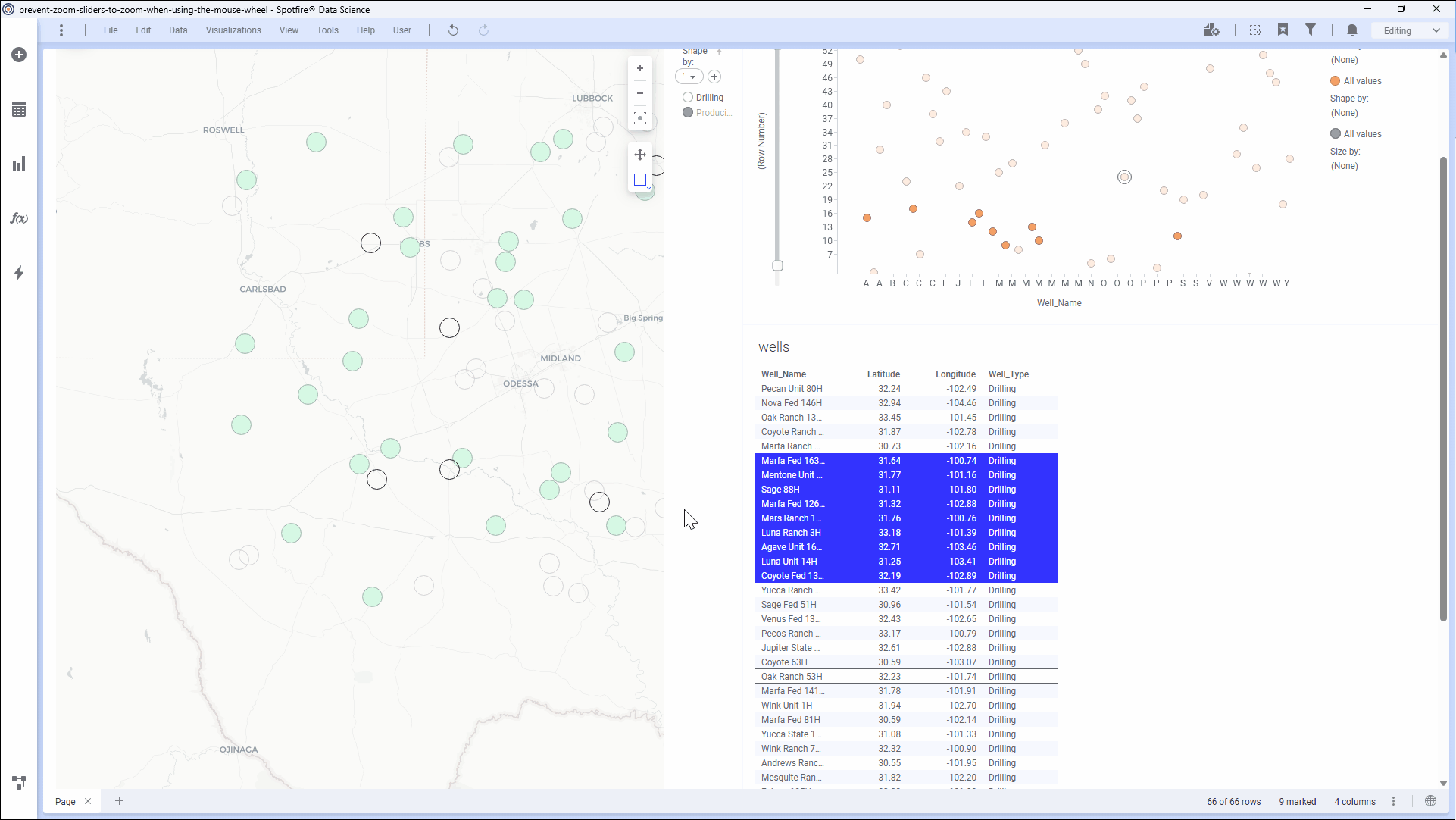
Task: Zoom in on the map
Action: click(640, 68)
